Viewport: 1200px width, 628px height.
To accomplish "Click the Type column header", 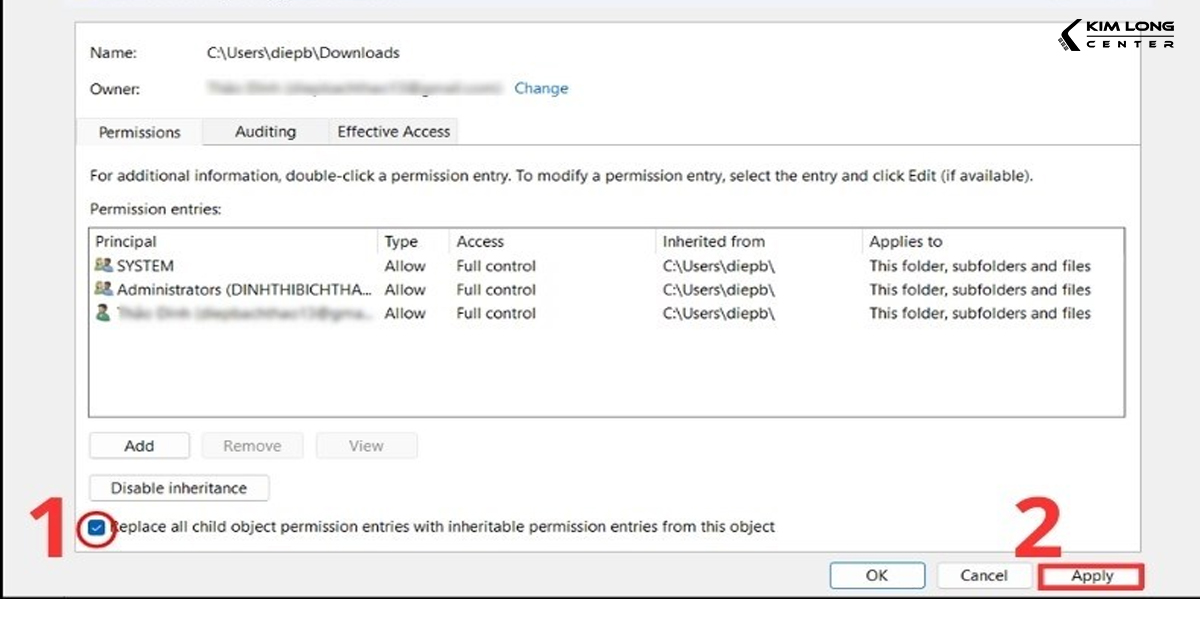I will tap(401, 241).
